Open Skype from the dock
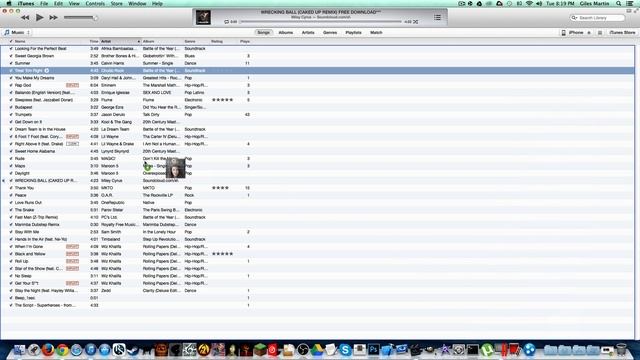The width and height of the screenshot is (640, 360). pos(345,350)
